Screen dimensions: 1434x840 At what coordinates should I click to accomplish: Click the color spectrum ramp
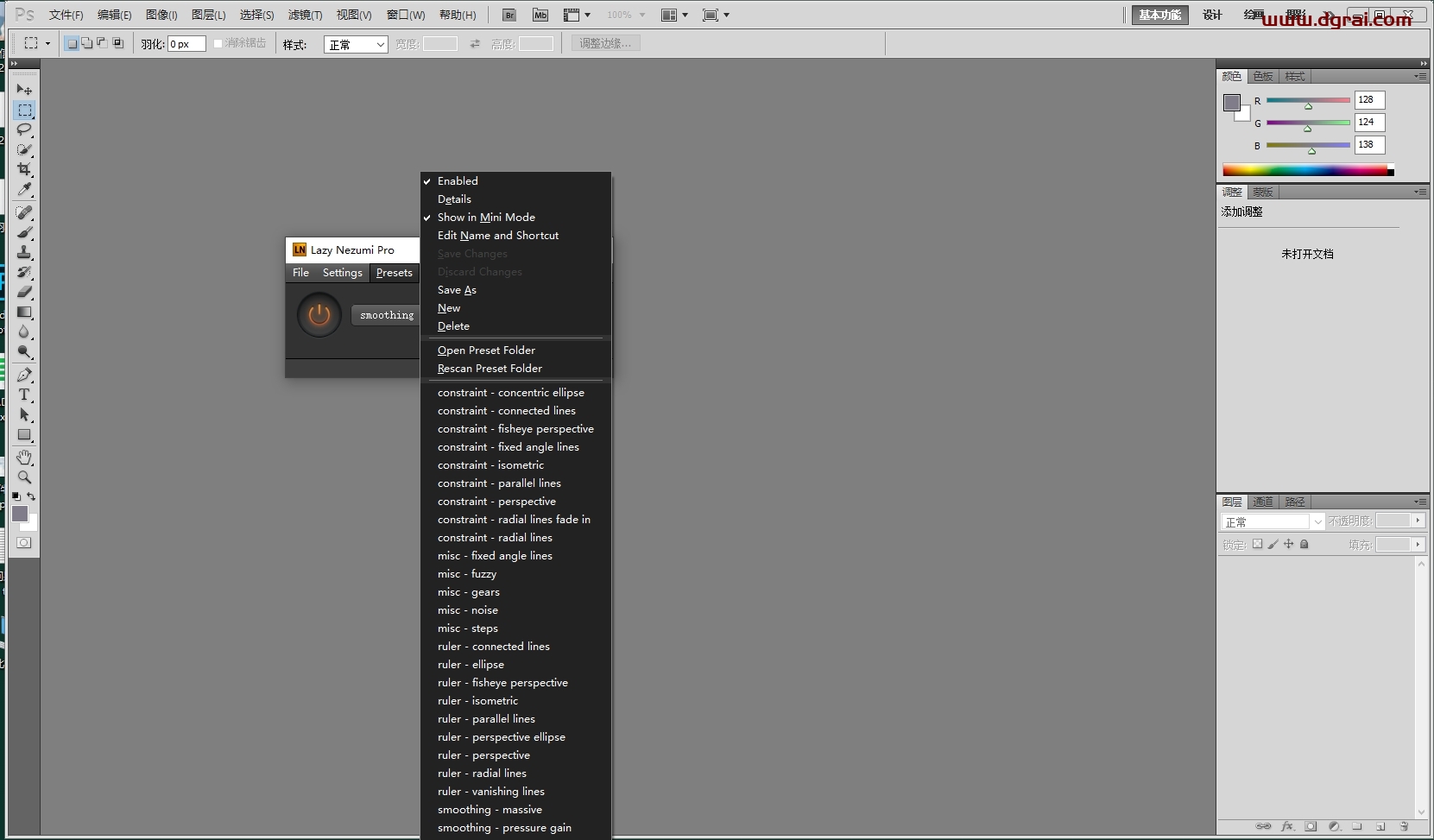[x=1308, y=169]
